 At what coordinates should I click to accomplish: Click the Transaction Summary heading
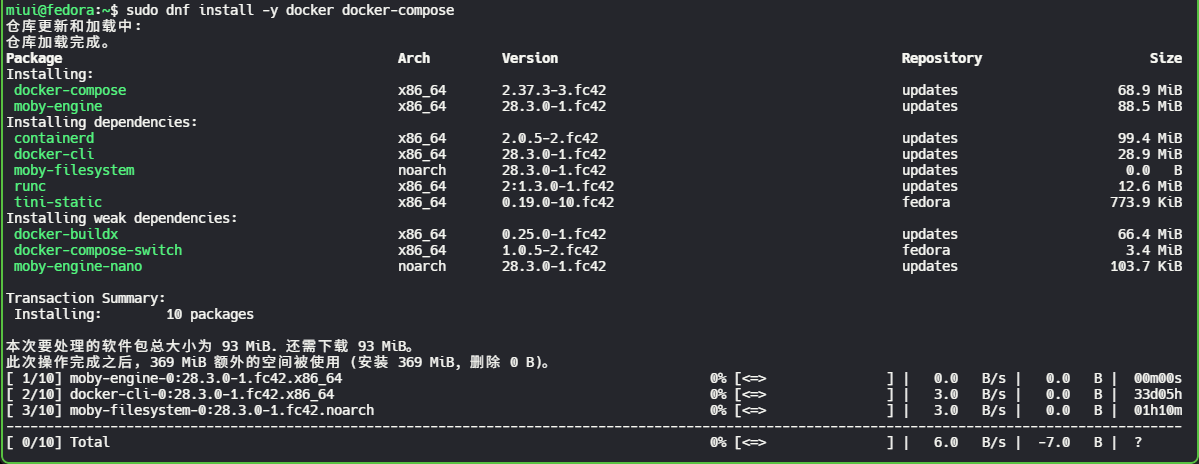[86, 298]
